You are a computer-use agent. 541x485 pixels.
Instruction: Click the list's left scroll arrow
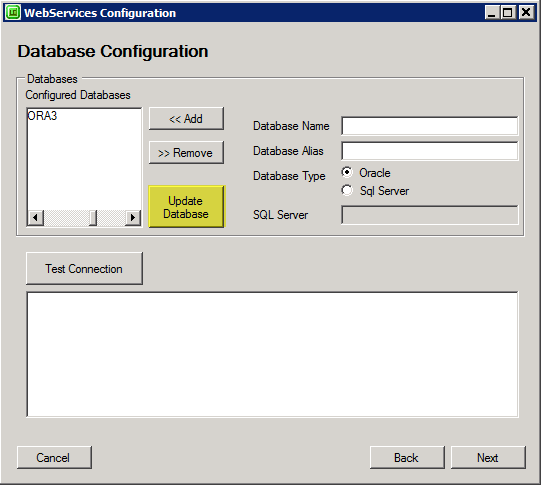pyautogui.click(x=35, y=218)
